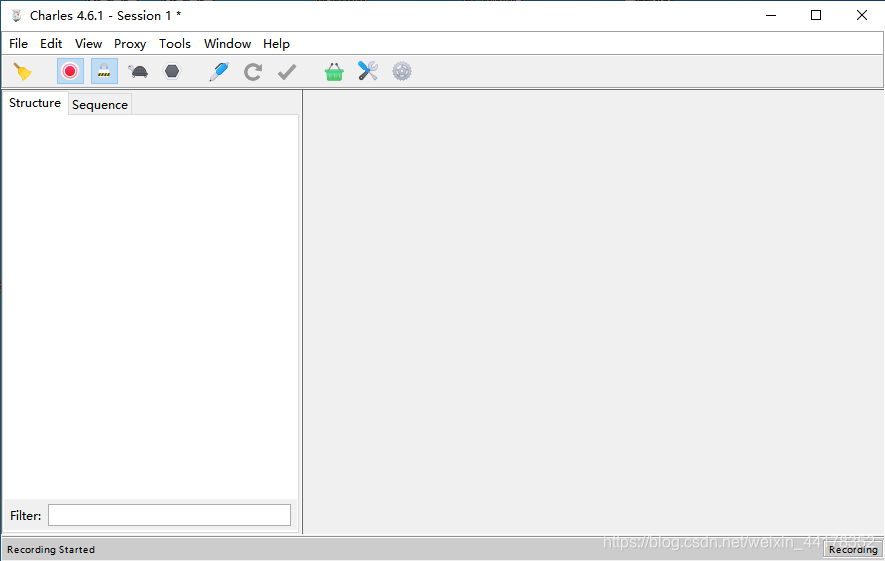The width and height of the screenshot is (885, 561).
Task: Focus the Filter input field
Action: (169, 515)
